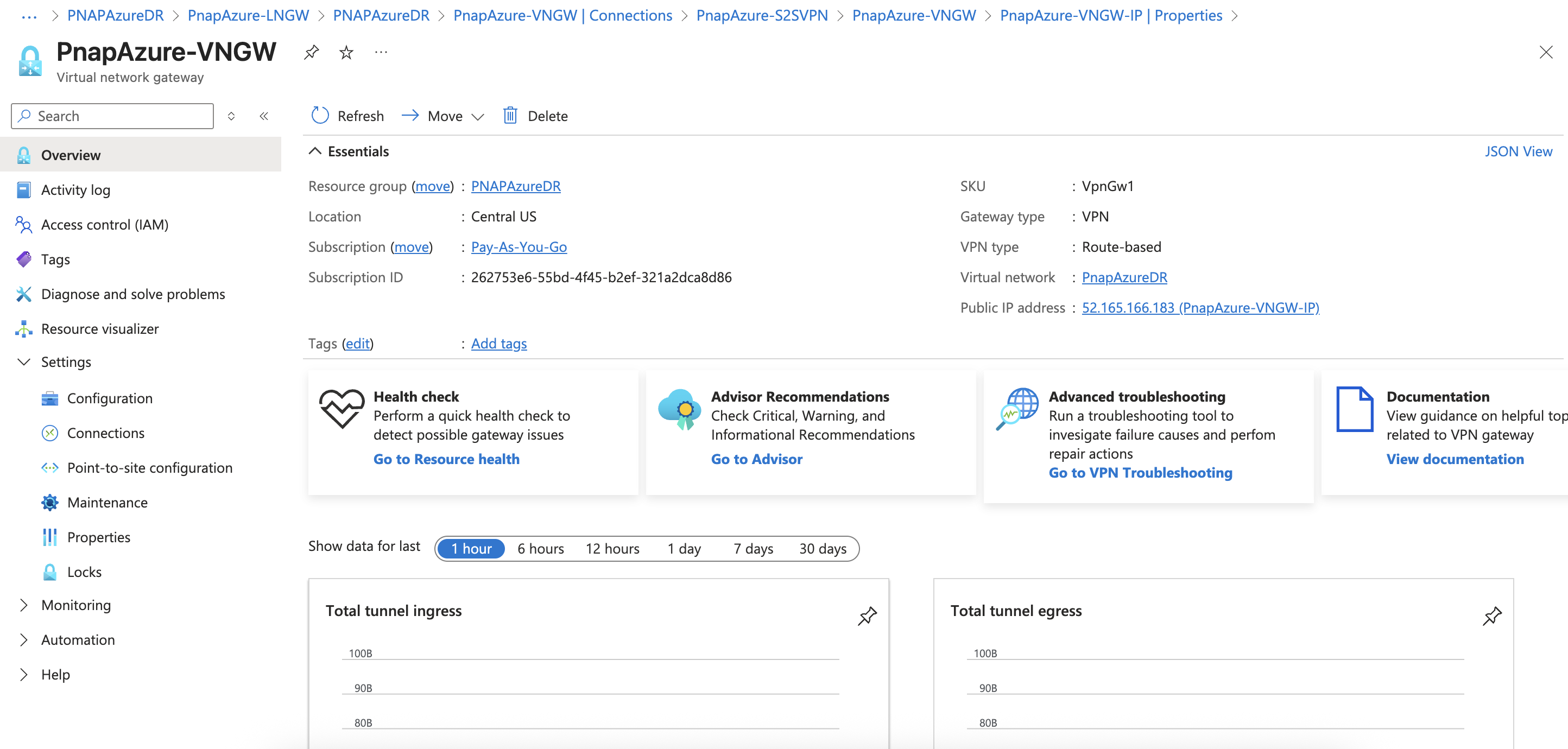Select the 6 hours time range
Viewport: 1568px width, 749px height.
click(541, 549)
